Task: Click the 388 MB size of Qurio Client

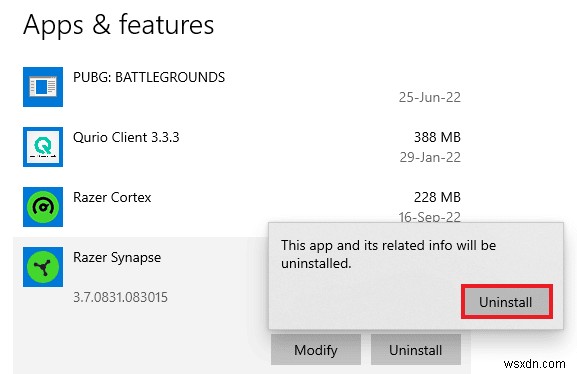Action: [437, 137]
